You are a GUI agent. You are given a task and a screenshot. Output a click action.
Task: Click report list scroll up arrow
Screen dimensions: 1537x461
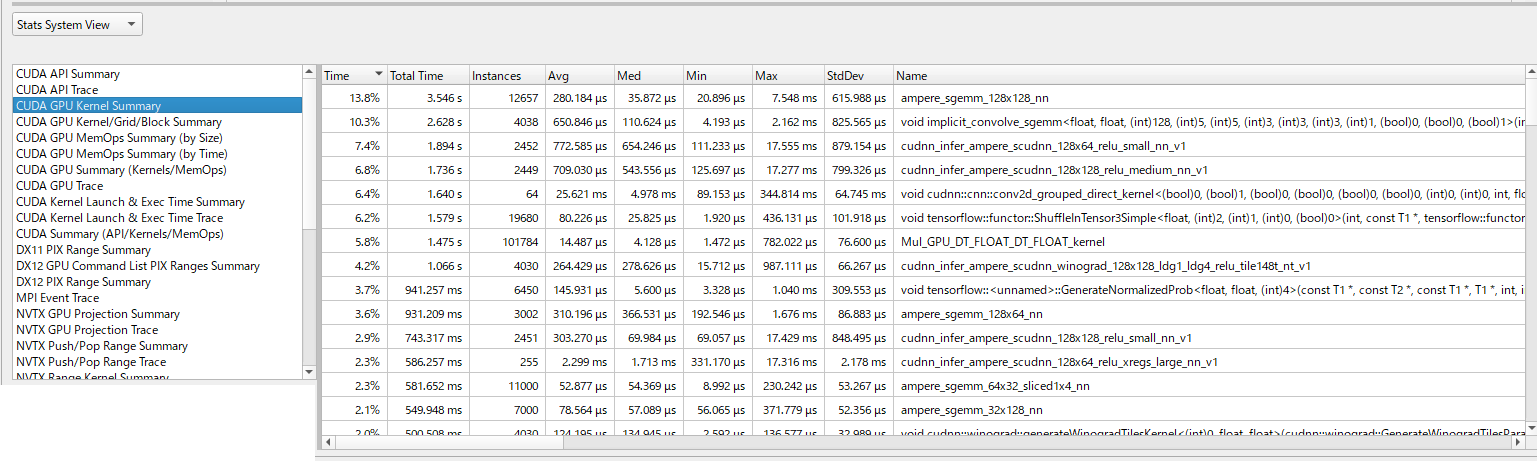tap(309, 72)
